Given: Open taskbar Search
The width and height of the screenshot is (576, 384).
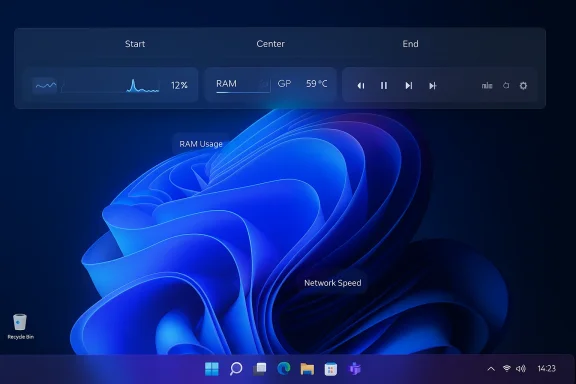Looking at the screenshot, I should [236, 369].
